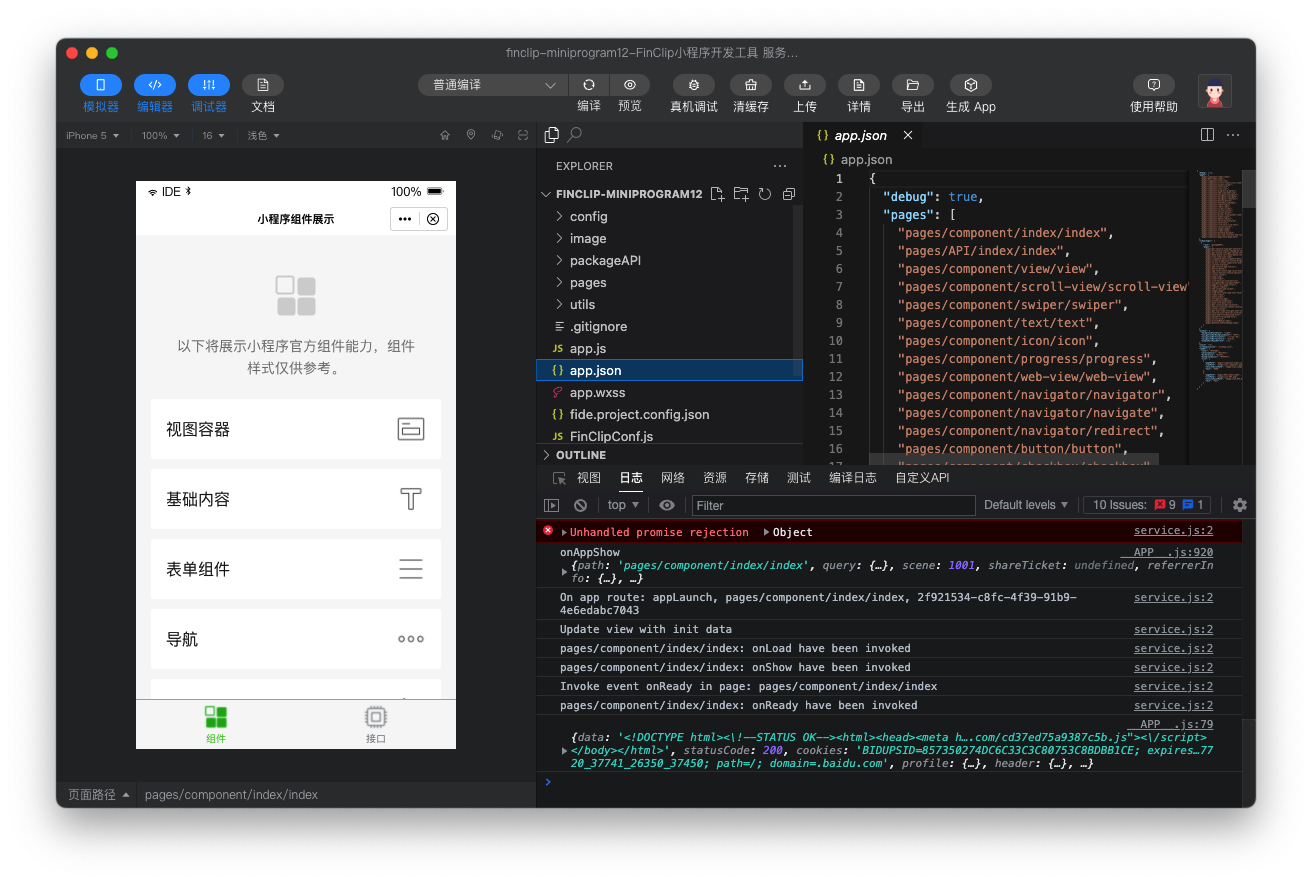Click the service.js:2 link on error row
The image size is (1312, 882).
(1173, 532)
